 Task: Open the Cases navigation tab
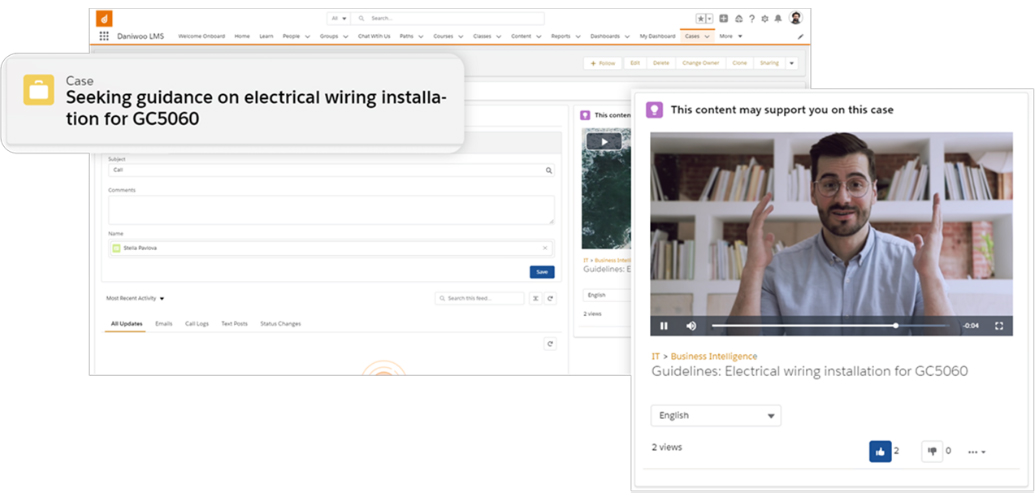(x=692, y=36)
